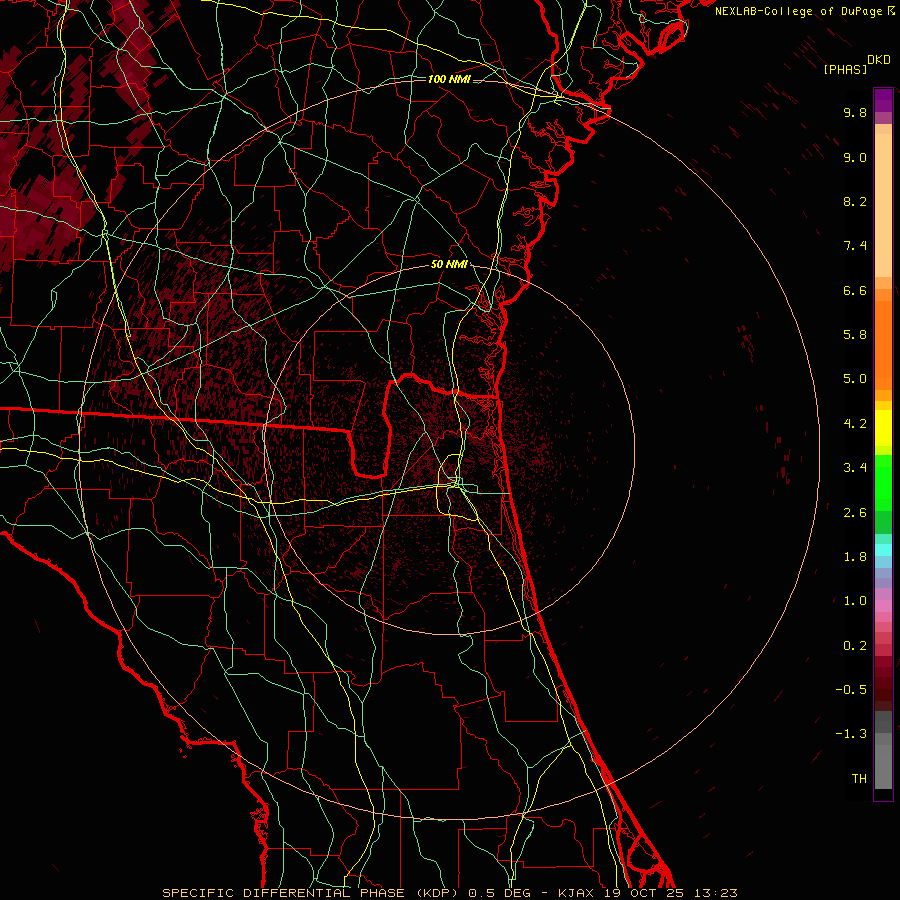Select the yellow swatch beside 4.2

click(883, 425)
